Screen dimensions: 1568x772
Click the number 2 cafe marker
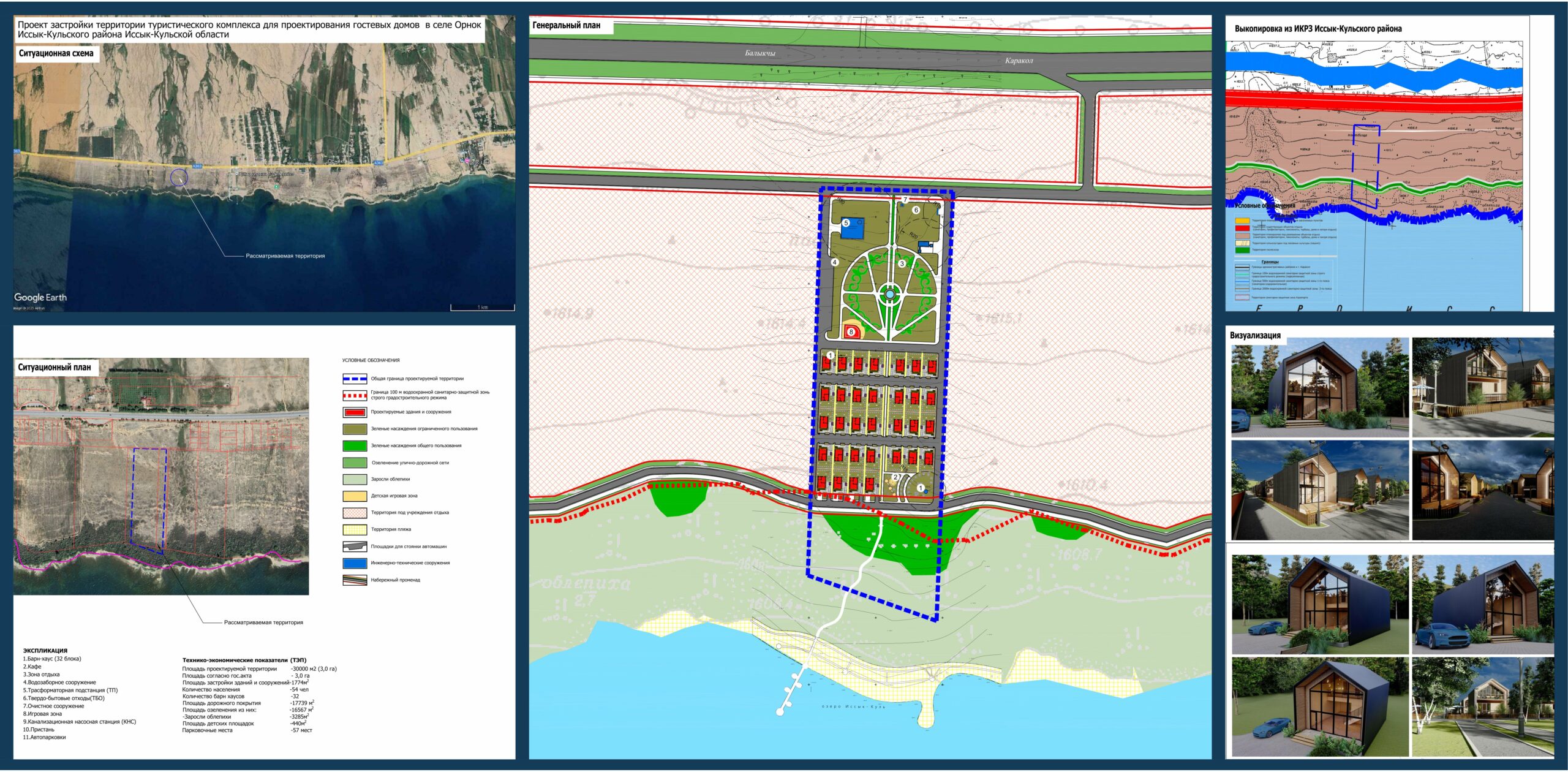(895, 477)
